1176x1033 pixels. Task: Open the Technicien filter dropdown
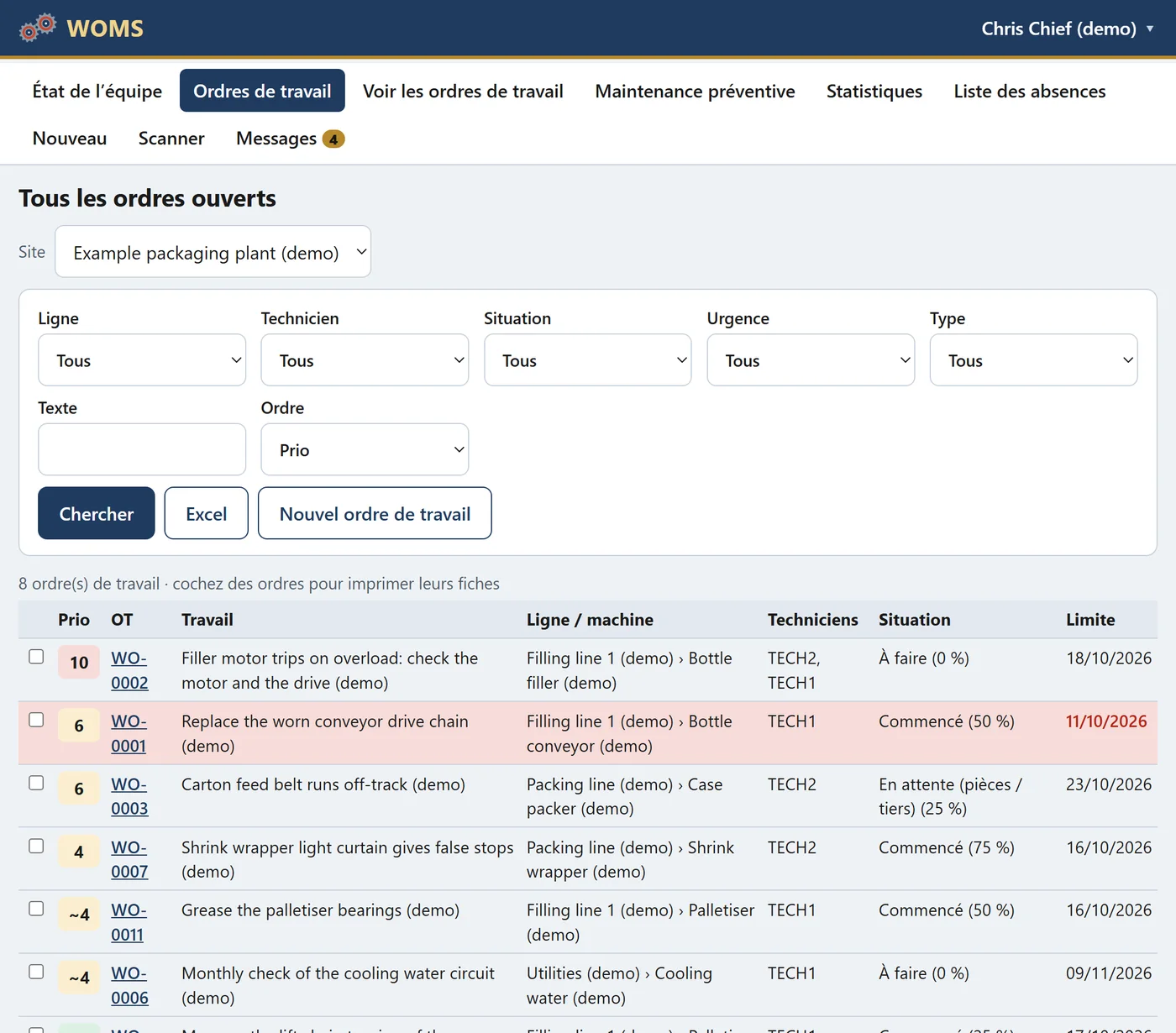coord(365,360)
